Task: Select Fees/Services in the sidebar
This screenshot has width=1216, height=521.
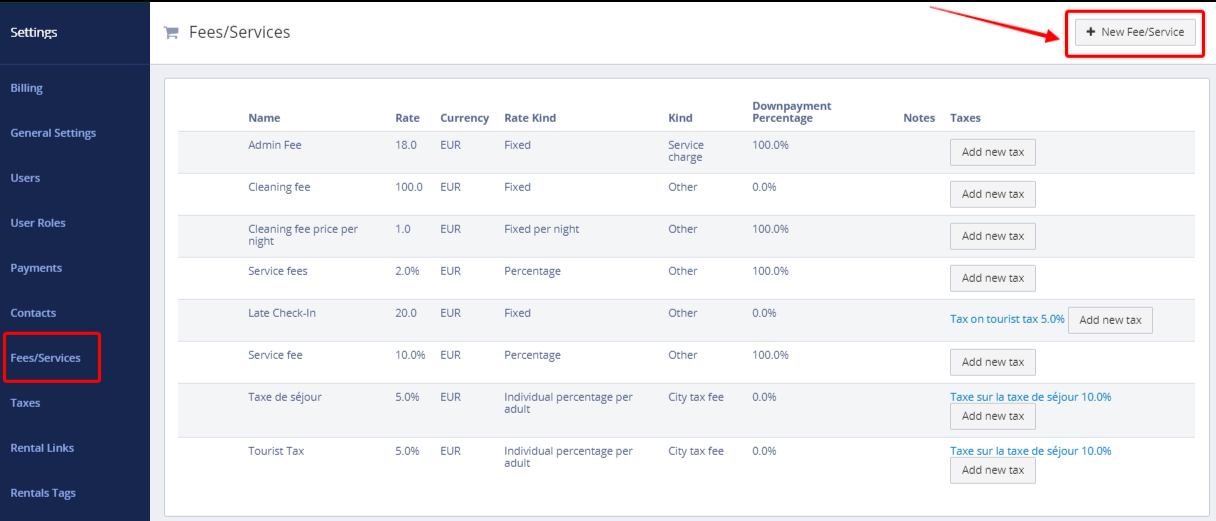Action: 45,358
